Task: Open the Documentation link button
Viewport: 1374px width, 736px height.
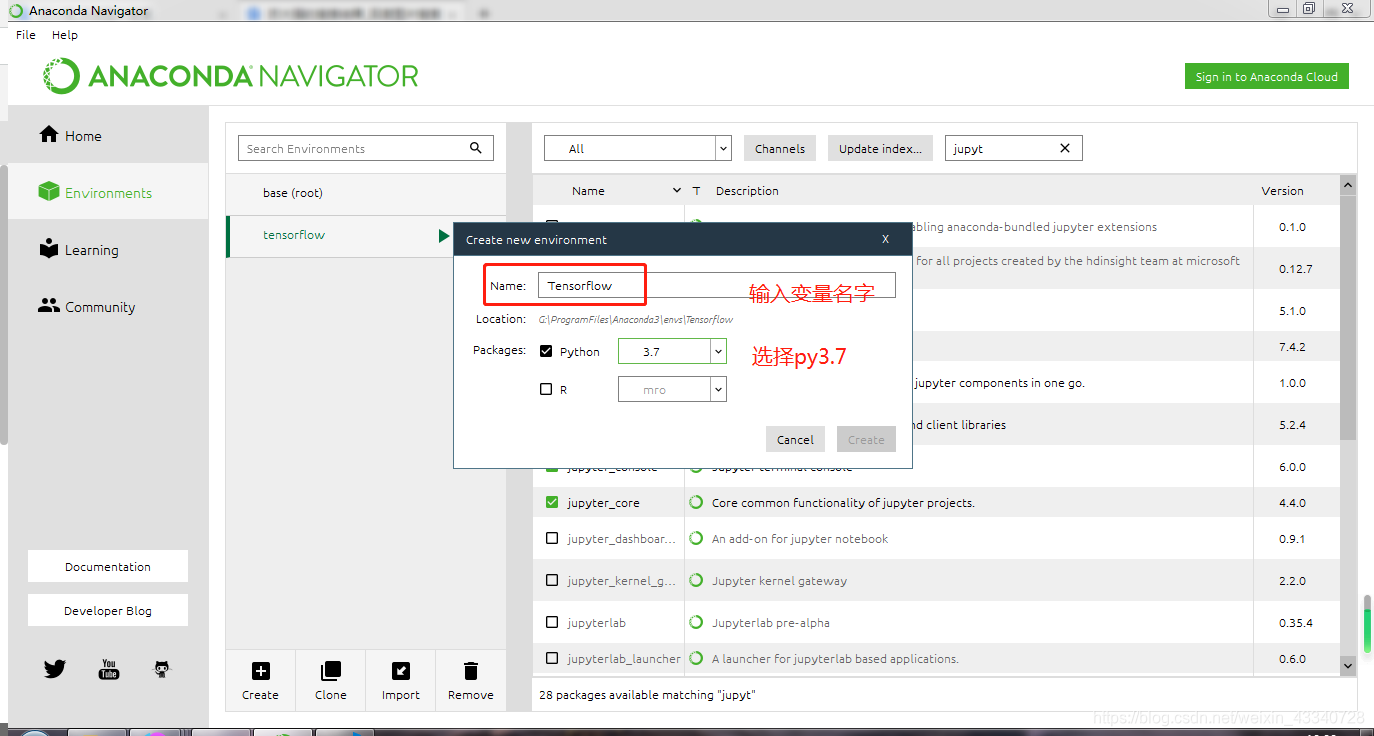Action: [x=108, y=566]
